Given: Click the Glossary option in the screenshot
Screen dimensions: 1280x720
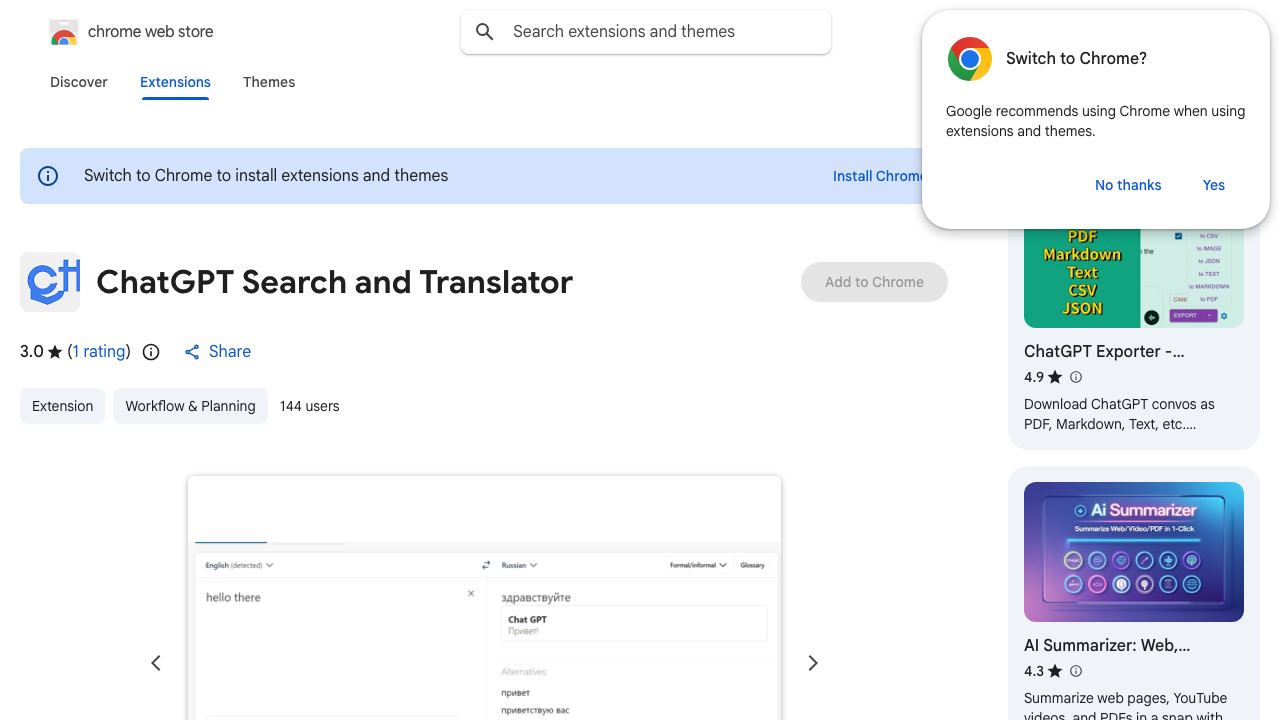Looking at the screenshot, I should pyautogui.click(x=752, y=565).
